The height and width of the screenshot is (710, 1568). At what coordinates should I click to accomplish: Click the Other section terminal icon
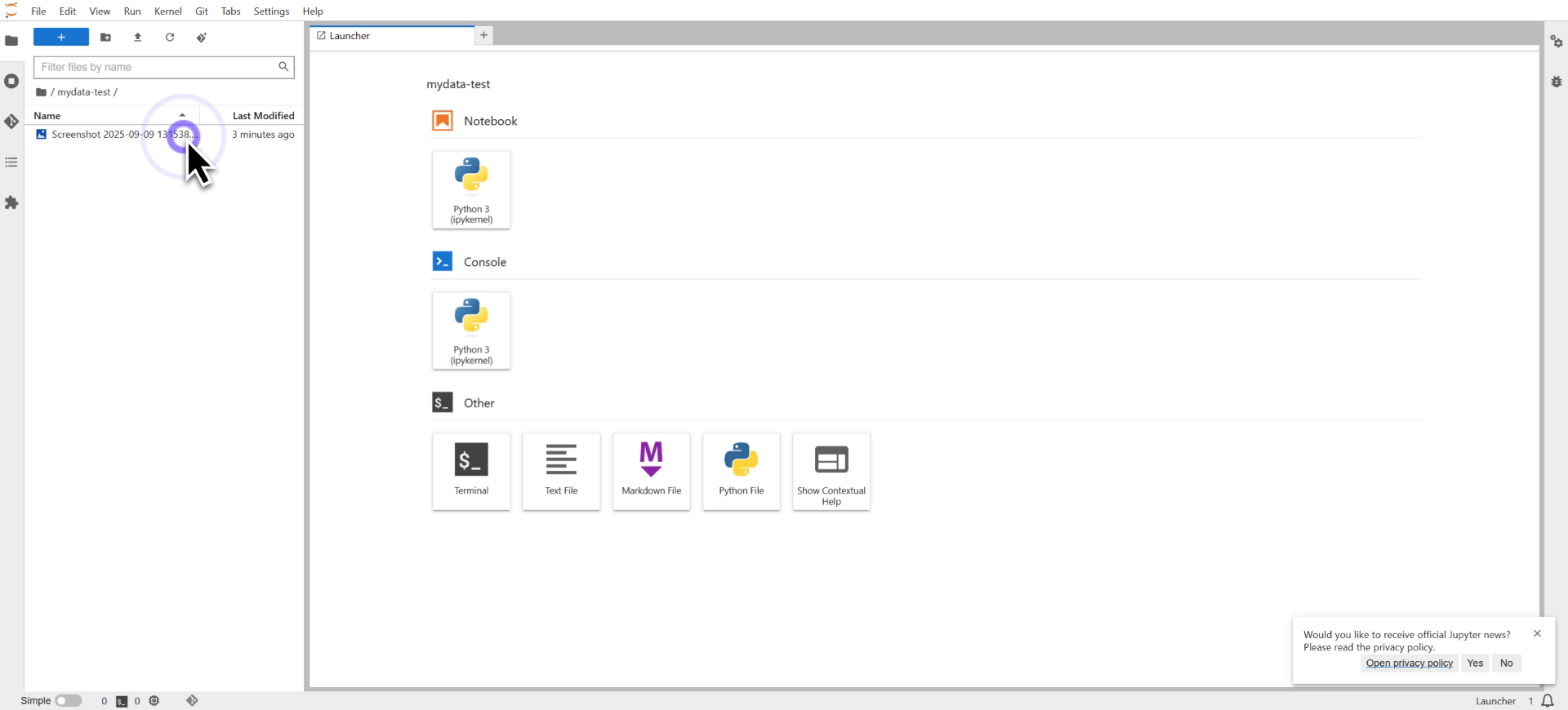443,402
